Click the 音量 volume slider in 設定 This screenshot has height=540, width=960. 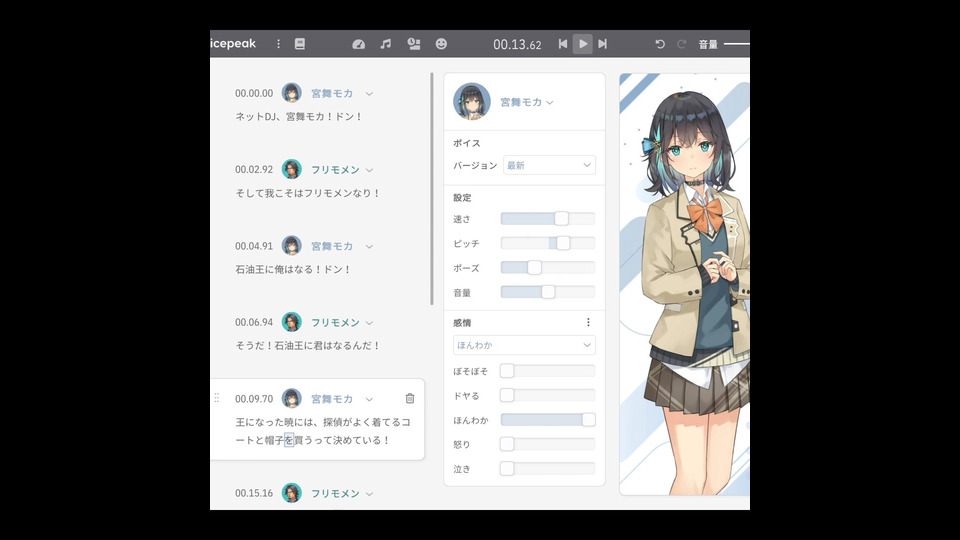(x=548, y=292)
